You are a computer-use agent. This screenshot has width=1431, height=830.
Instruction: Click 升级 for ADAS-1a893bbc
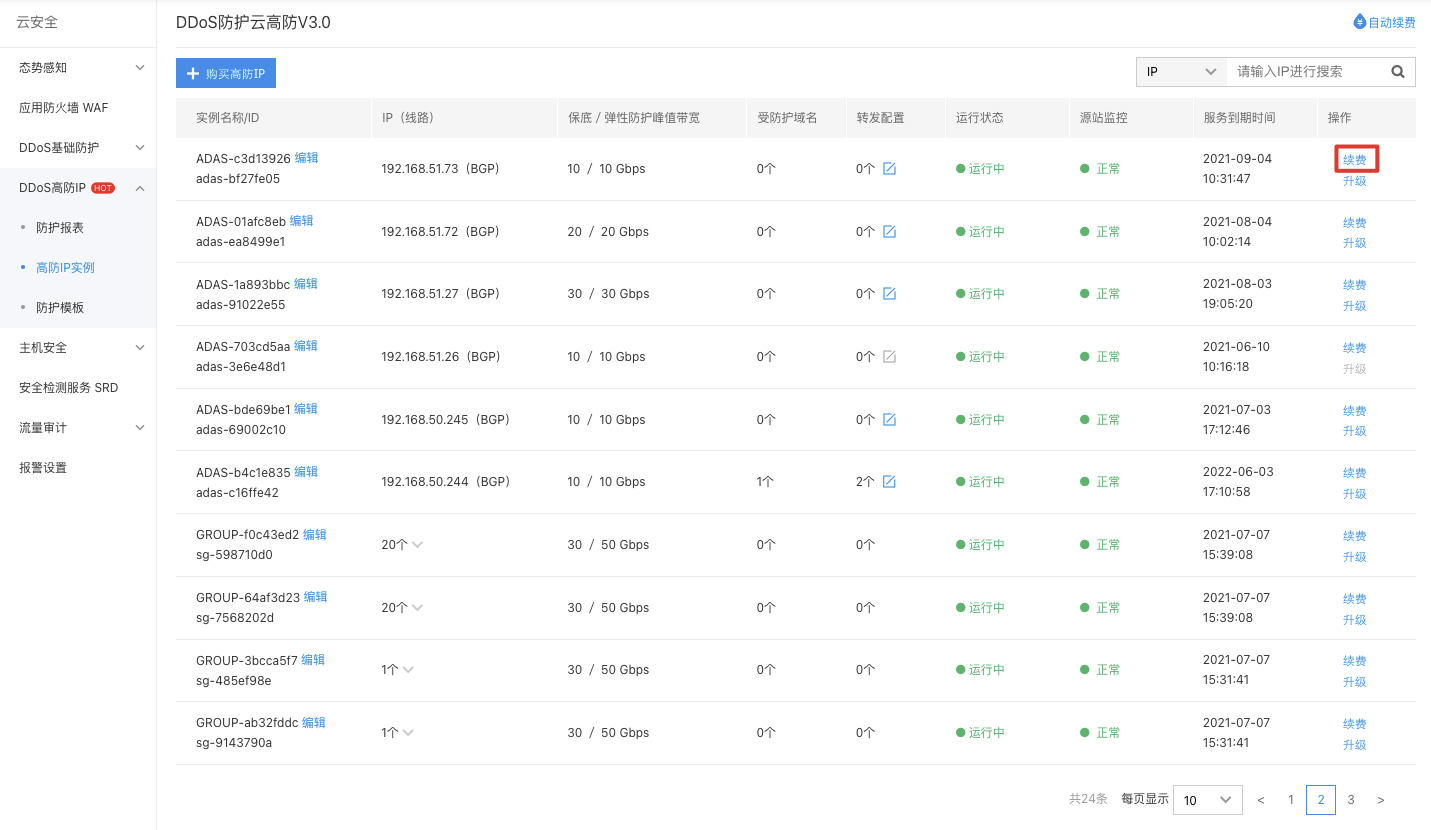(x=1355, y=306)
